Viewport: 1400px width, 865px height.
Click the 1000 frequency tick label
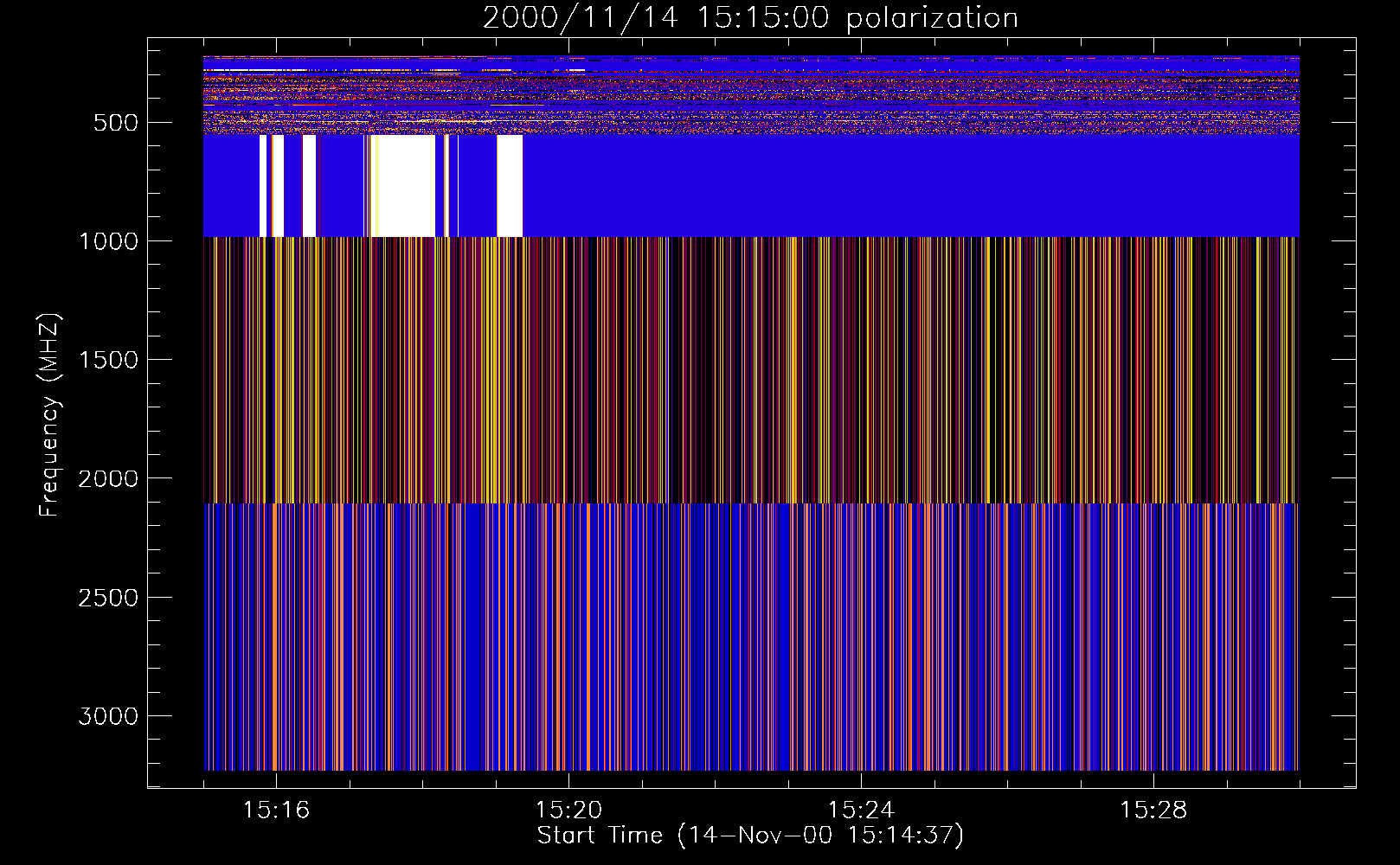coord(108,241)
